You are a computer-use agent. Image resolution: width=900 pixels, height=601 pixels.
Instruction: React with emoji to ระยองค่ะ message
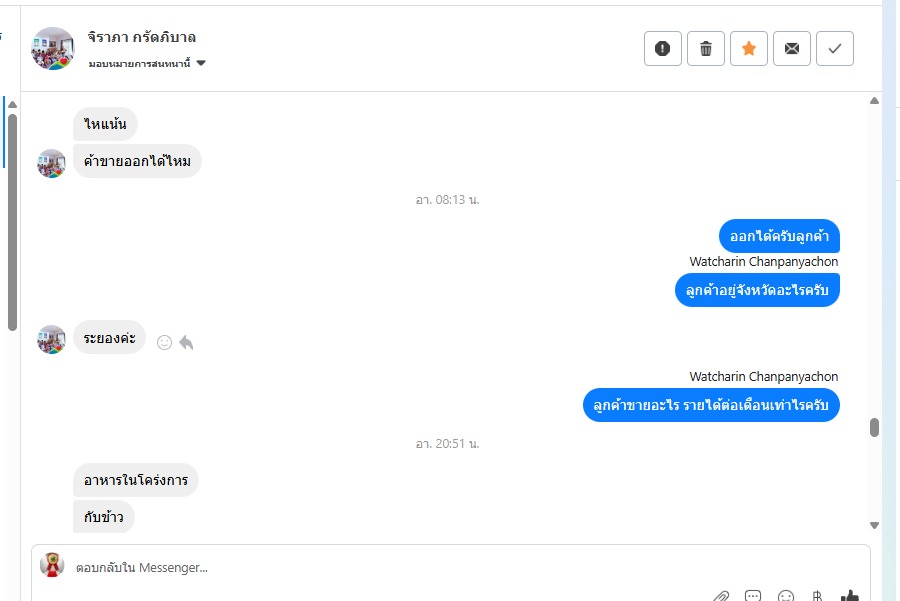point(164,343)
